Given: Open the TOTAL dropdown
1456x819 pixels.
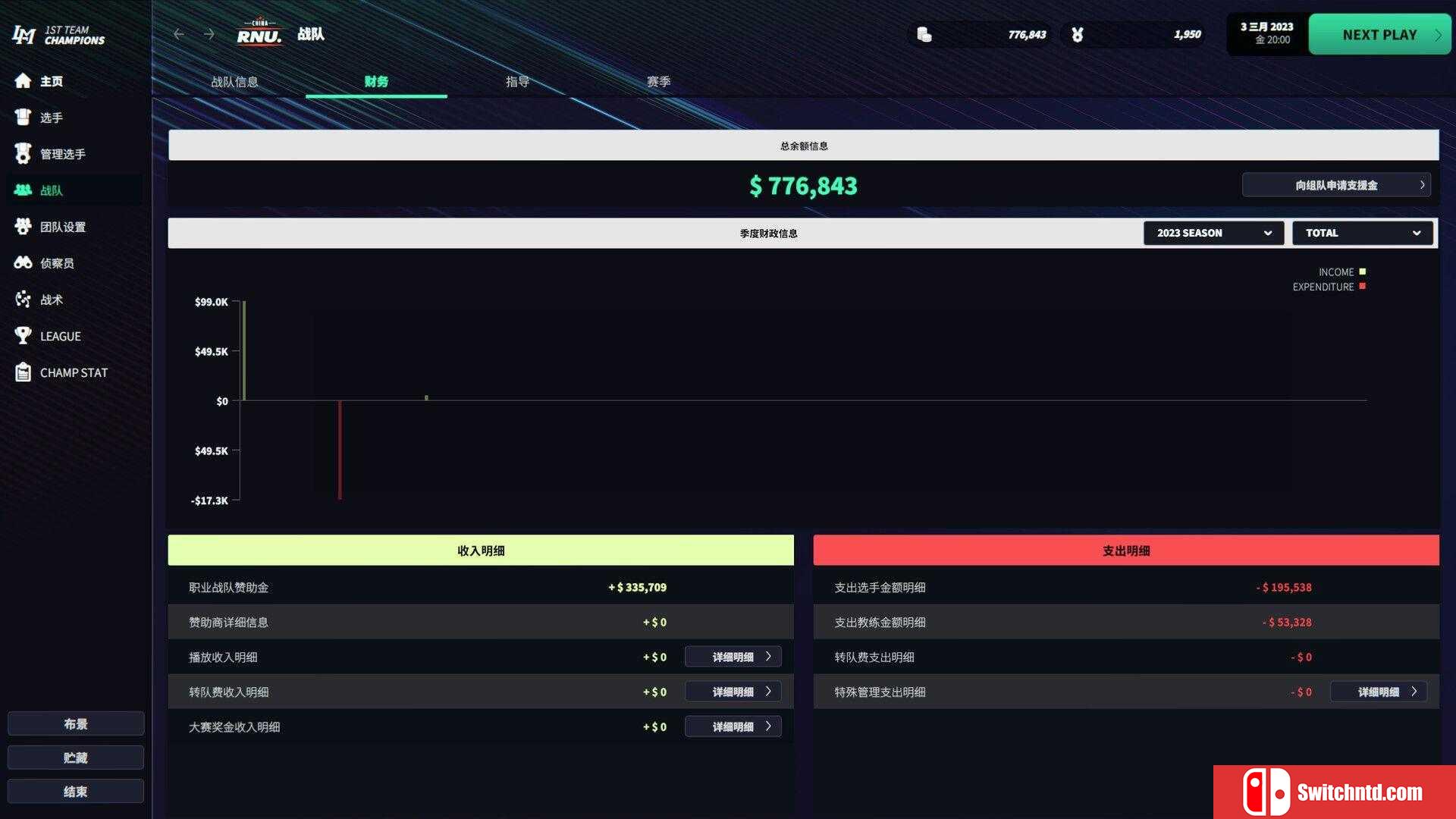Looking at the screenshot, I should (1362, 233).
